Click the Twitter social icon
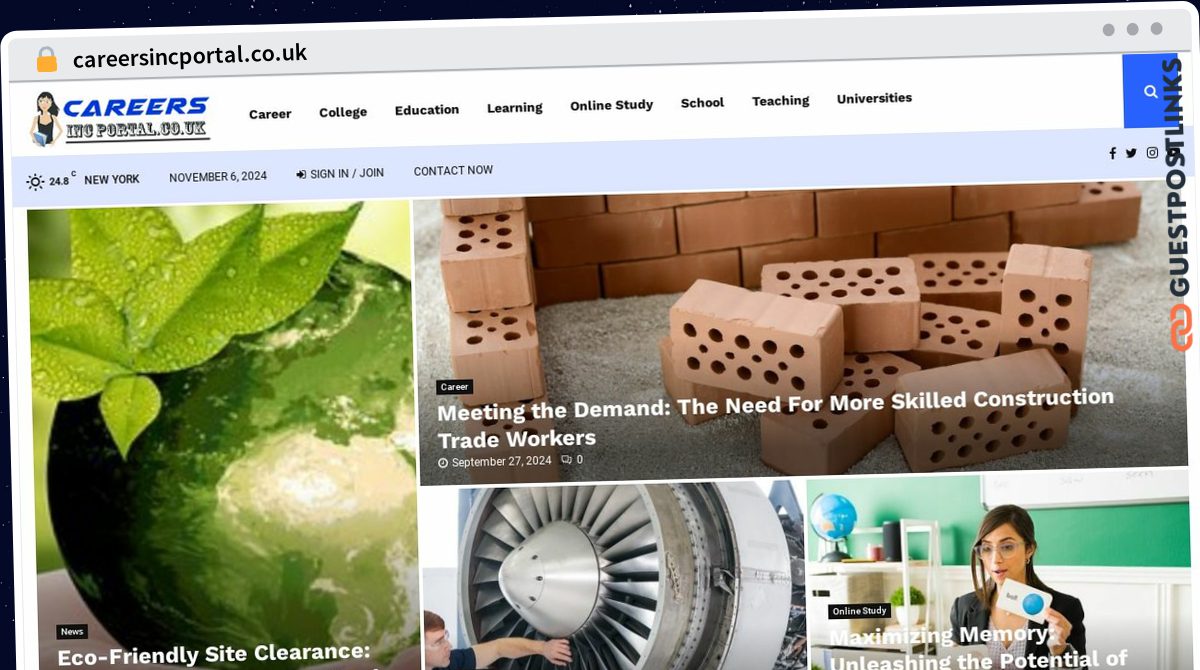This screenshot has width=1200, height=670. pos(1131,153)
